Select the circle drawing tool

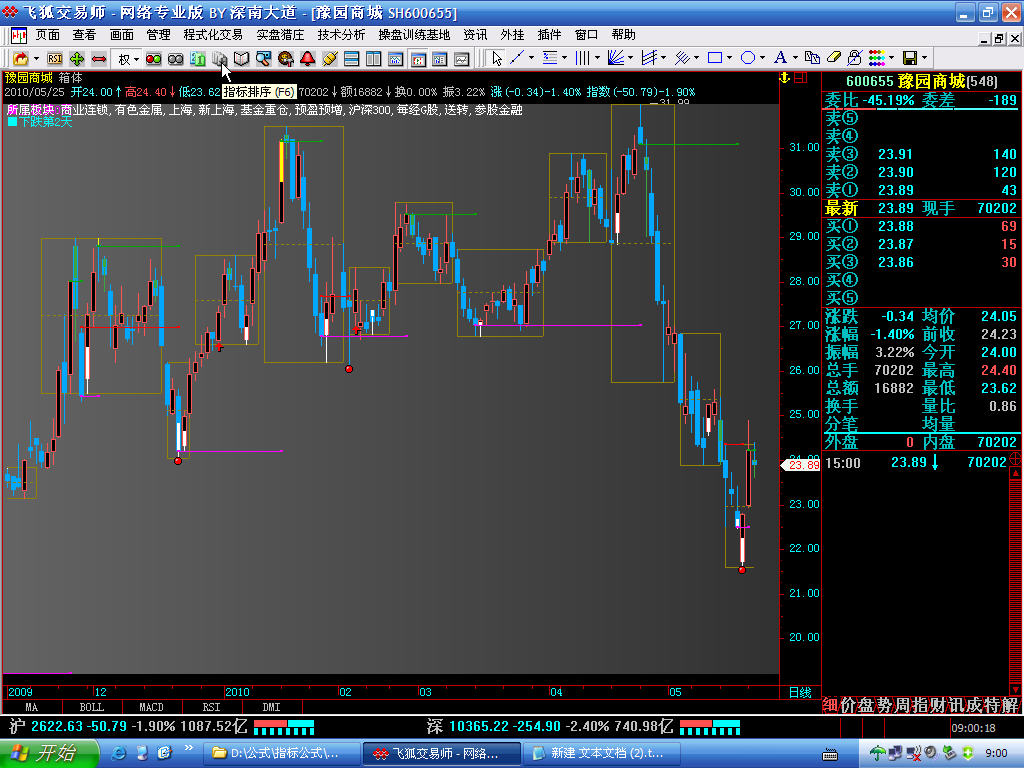[748, 58]
